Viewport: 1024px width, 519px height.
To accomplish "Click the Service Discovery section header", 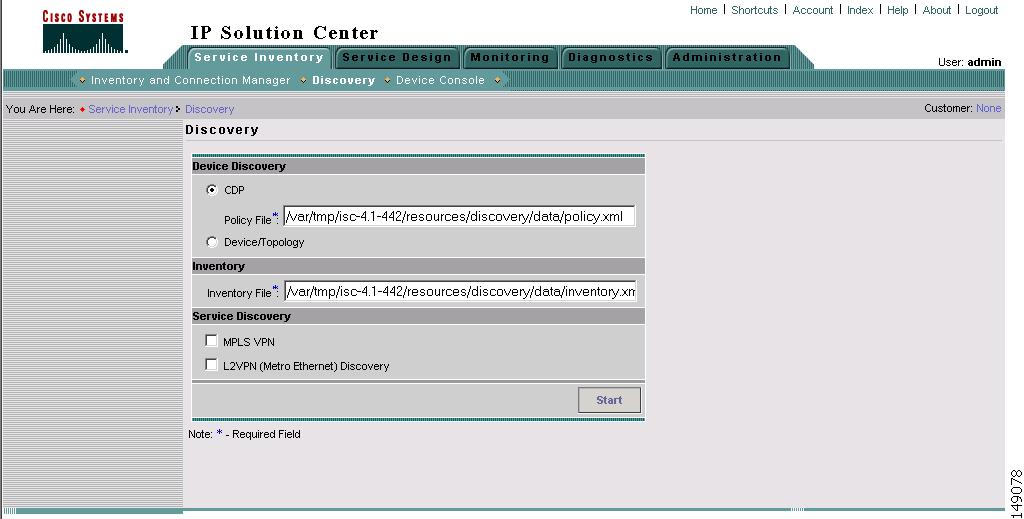I will pos(418,316).
